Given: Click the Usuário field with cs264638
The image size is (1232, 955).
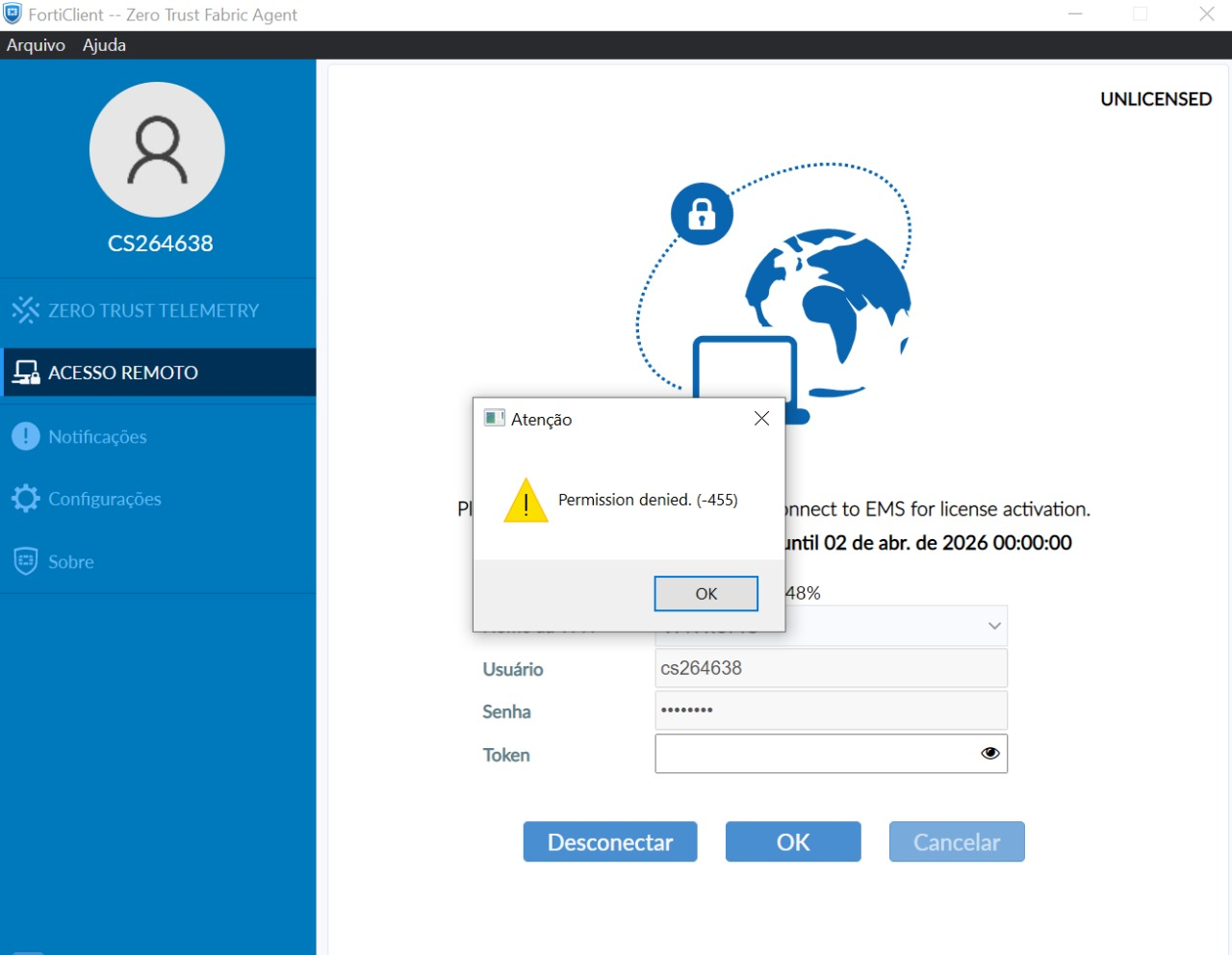Looking at the screenshot, I should point(832,668).
